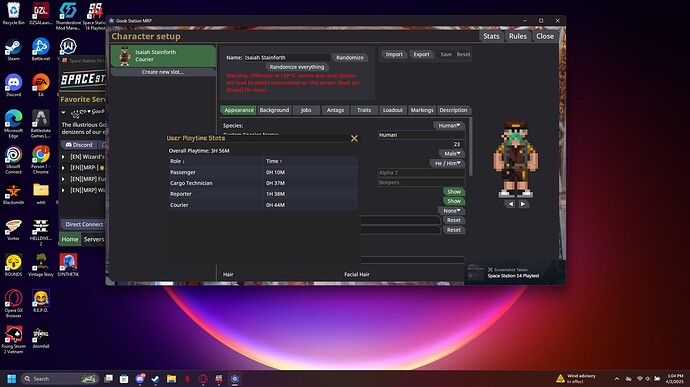The image size is (690, 387).
Task: Open Windows Start menu
Action: [12, 379]
